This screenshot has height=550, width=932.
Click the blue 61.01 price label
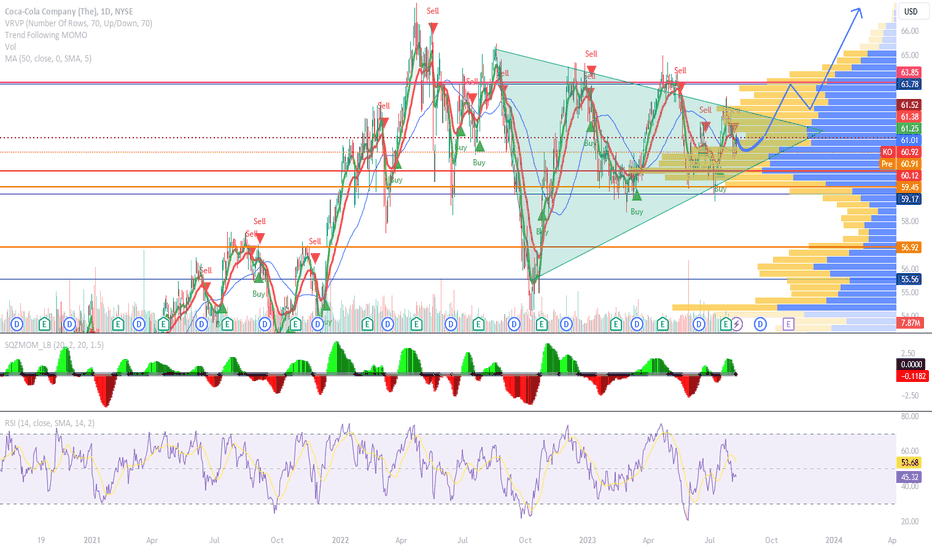[909, 140]
